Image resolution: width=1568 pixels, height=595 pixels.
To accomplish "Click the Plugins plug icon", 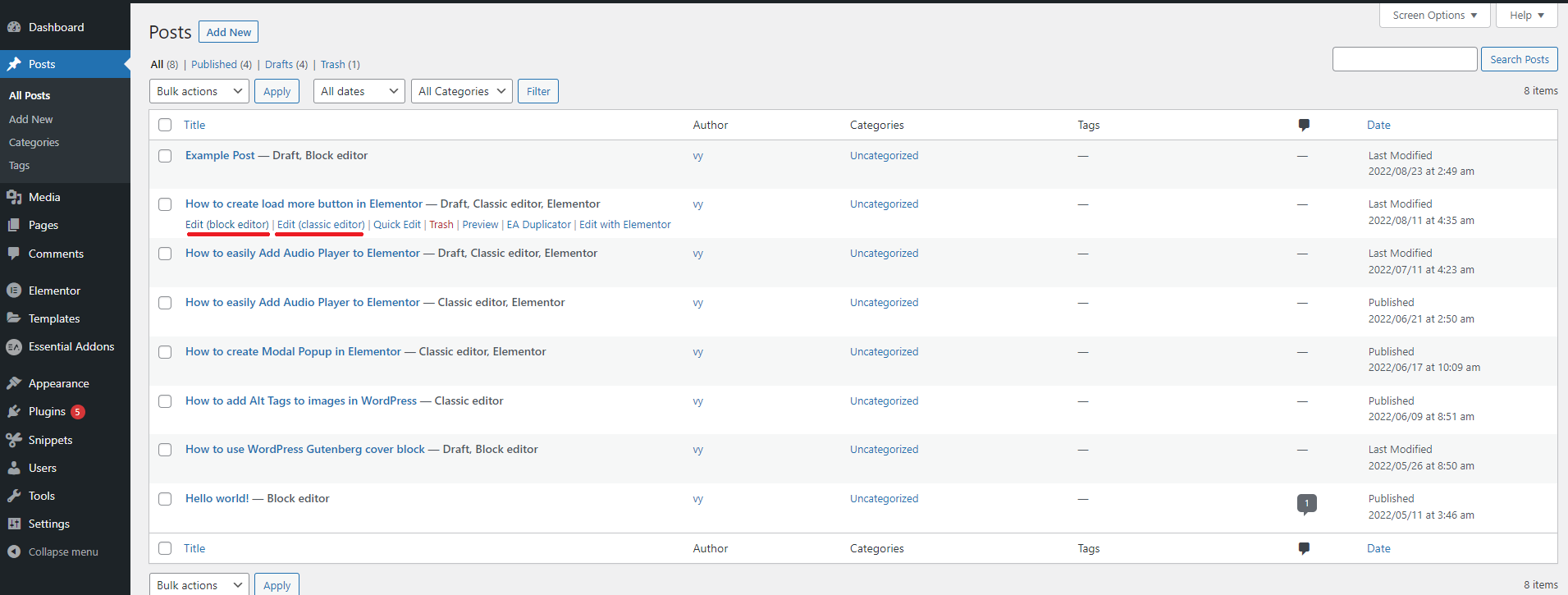I will pyautogui.click(x=14, y=411).
